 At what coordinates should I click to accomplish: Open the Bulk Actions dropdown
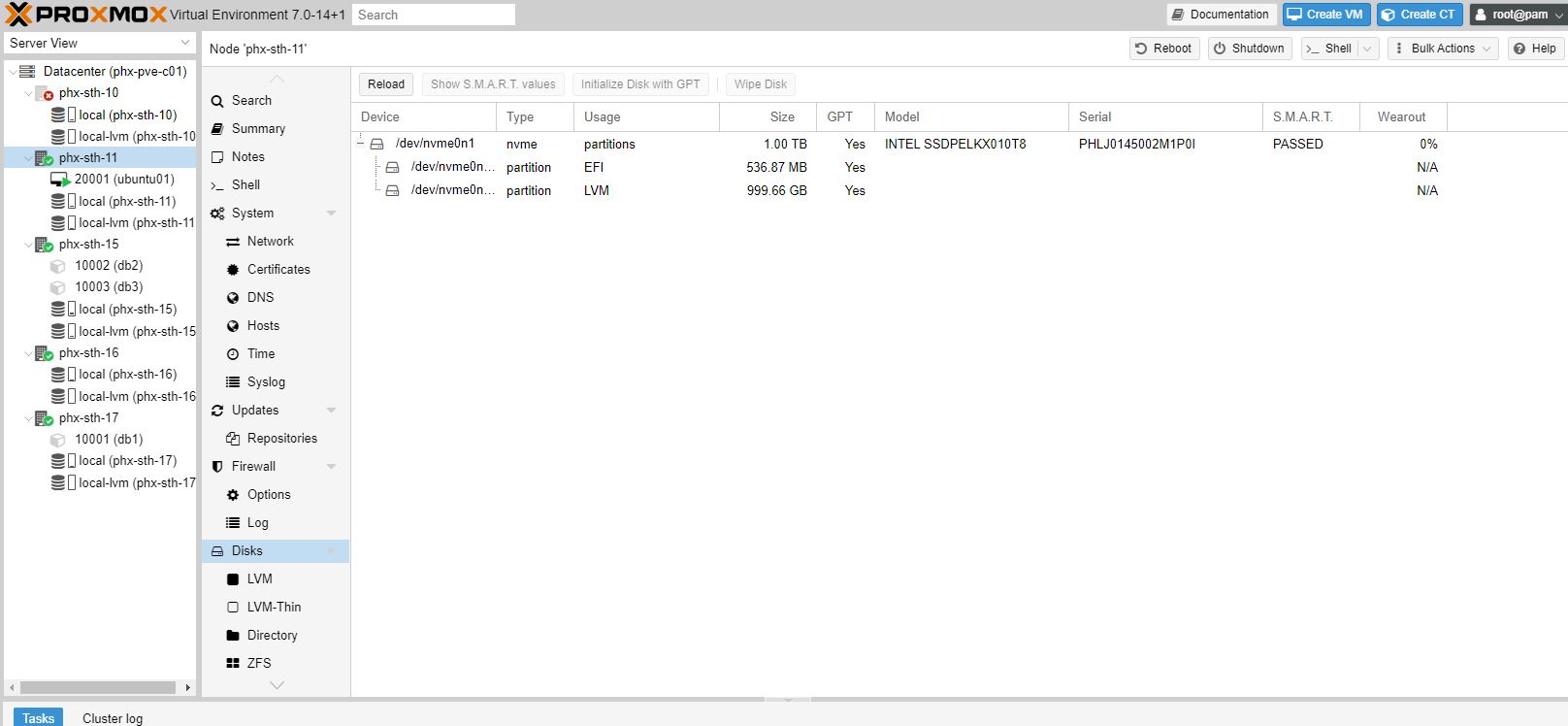pos(1443,49)
